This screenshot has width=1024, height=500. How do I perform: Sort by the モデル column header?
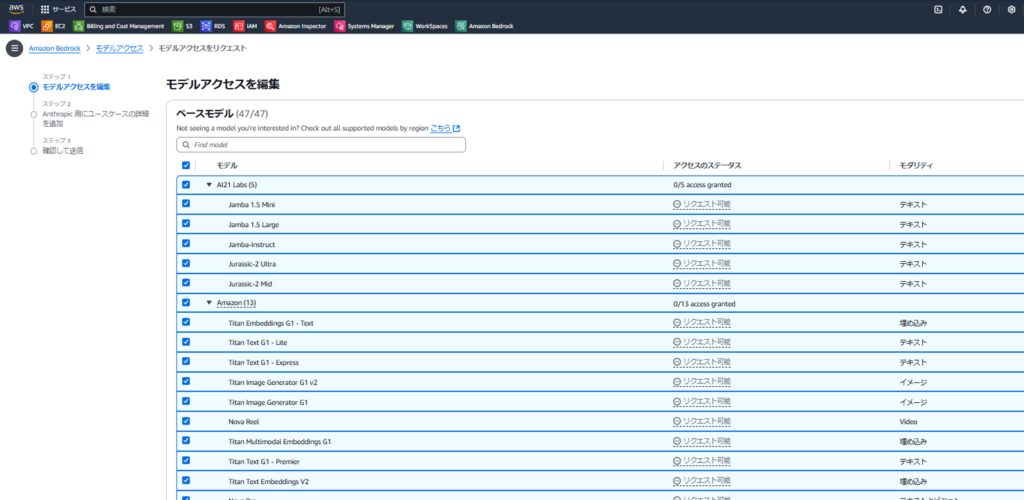[x=227, y=166]
